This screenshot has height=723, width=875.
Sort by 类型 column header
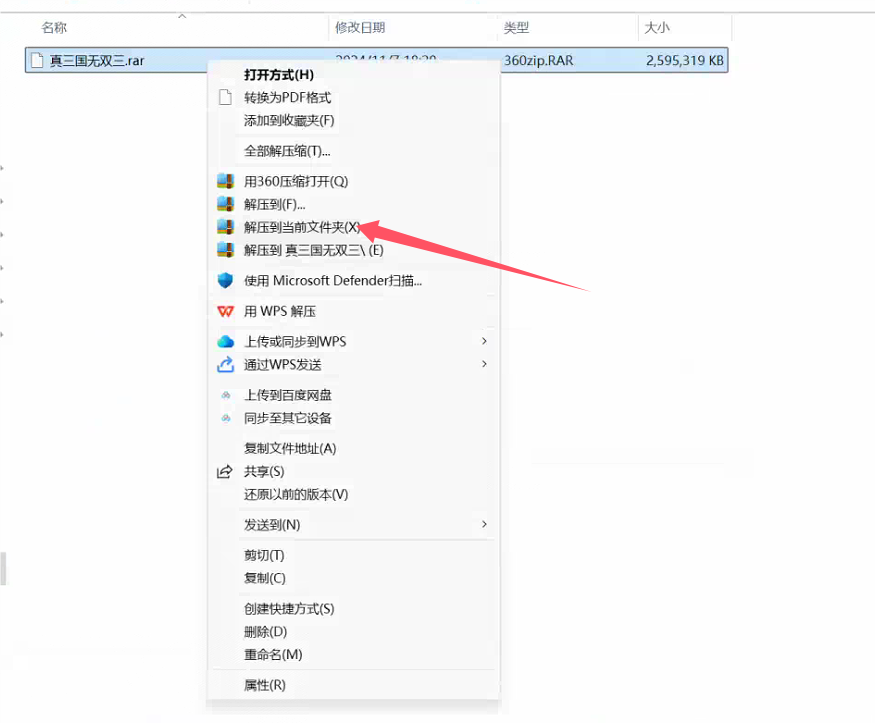(516, 27)
